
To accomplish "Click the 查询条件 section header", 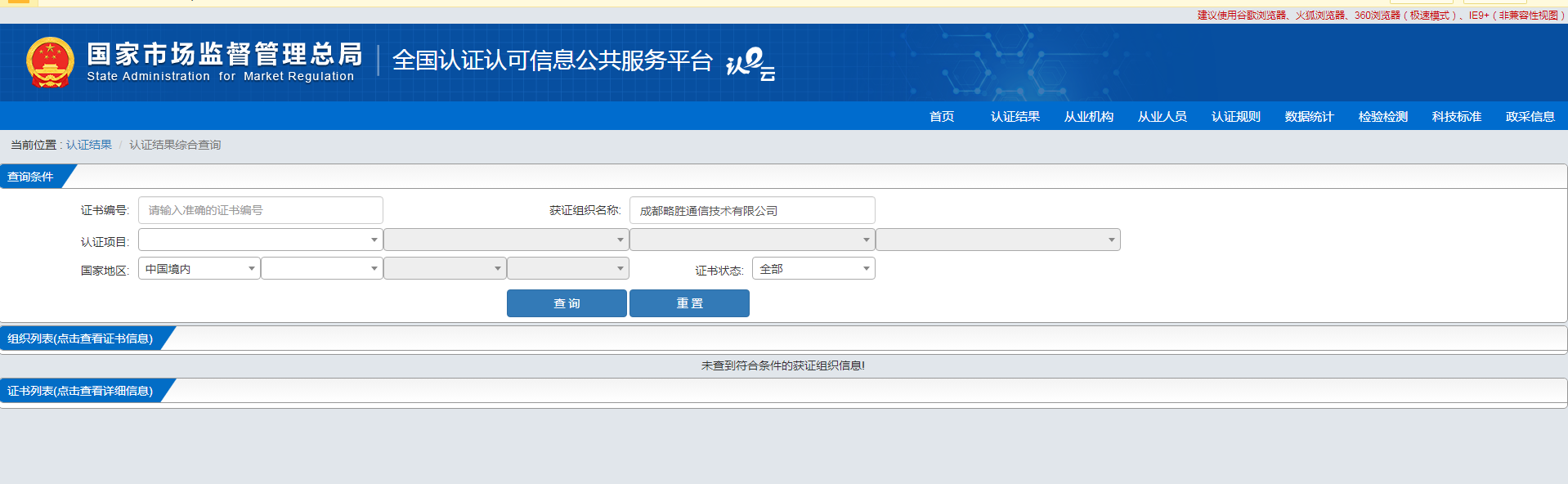I will [31, 177].
